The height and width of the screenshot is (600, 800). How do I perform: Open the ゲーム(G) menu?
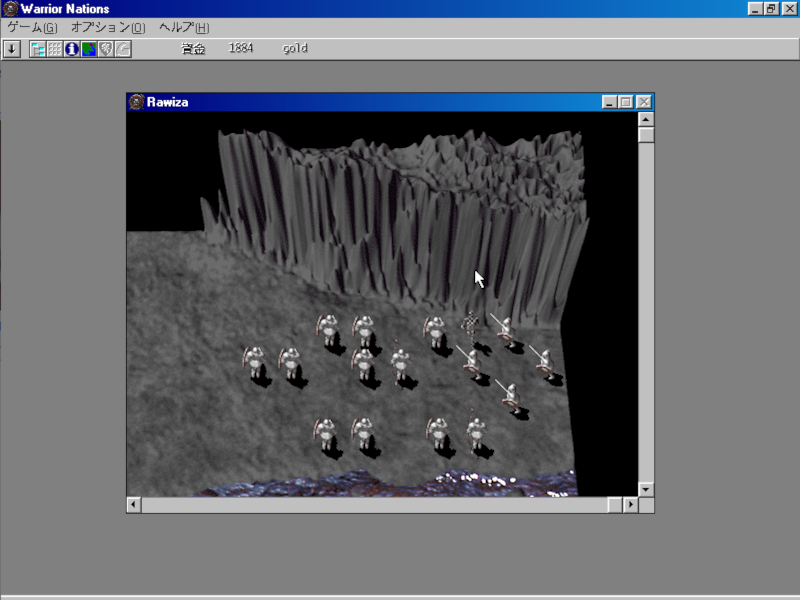coord(32,27)
